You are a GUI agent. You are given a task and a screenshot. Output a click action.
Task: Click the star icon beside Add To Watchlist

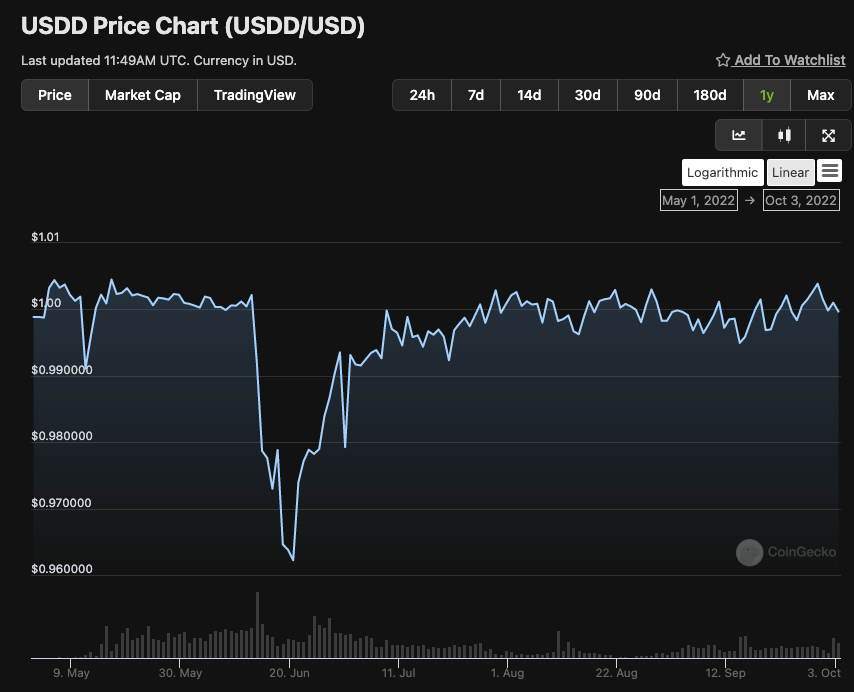[x=723, y=60]
